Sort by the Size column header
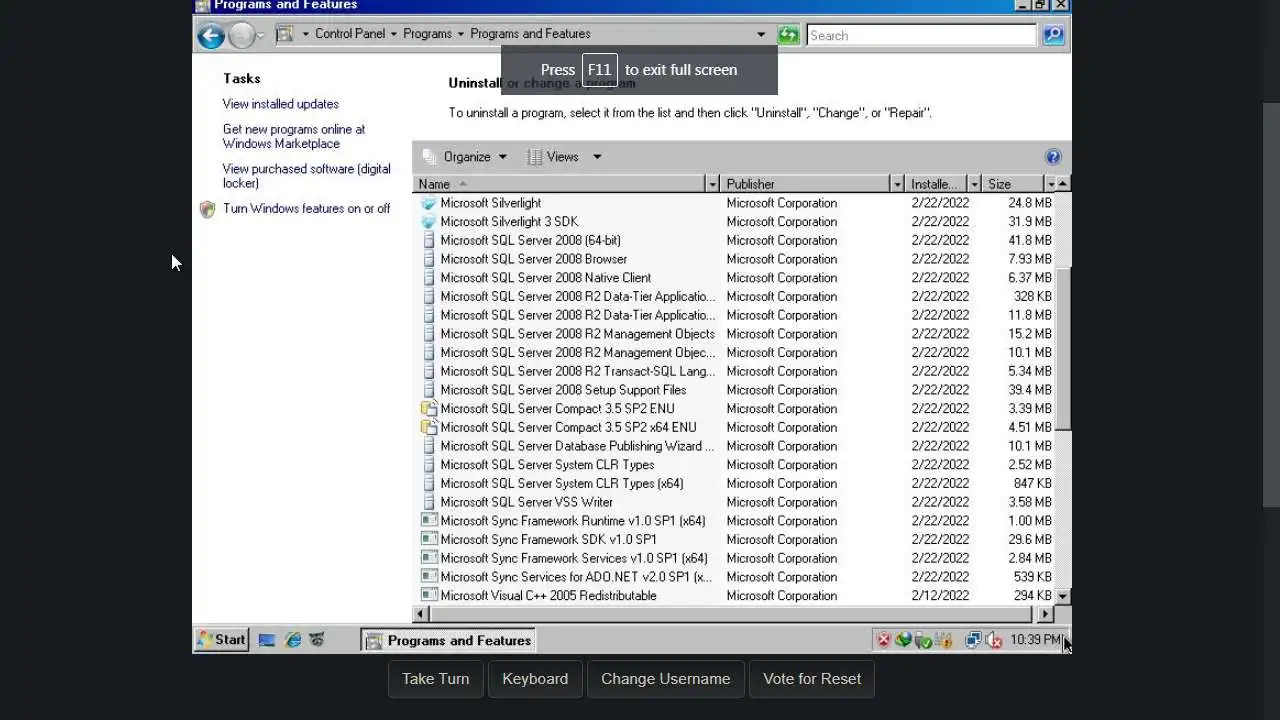Image resolution: width=1280 pixels, height=720 pixels. [x=1013, y=184]
